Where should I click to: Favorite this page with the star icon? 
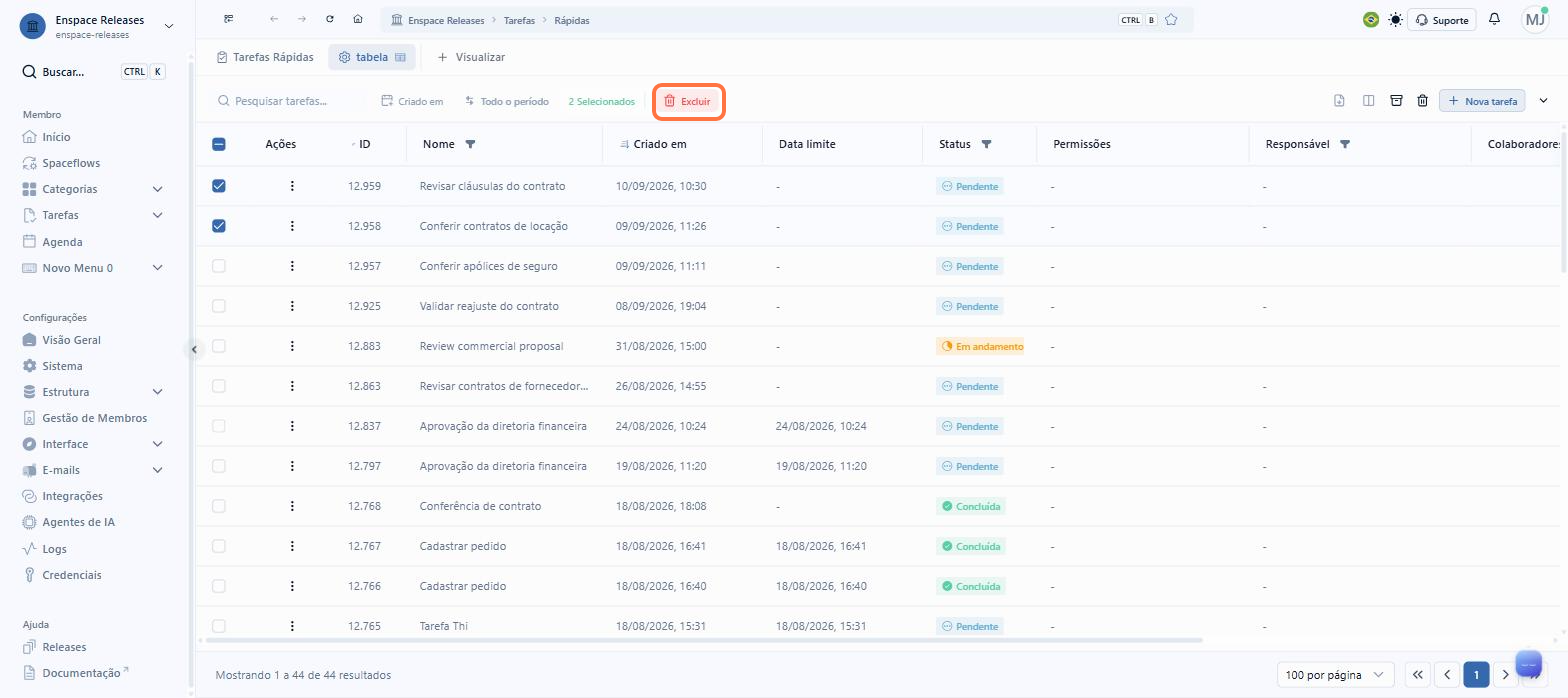tap(1171, 20)
